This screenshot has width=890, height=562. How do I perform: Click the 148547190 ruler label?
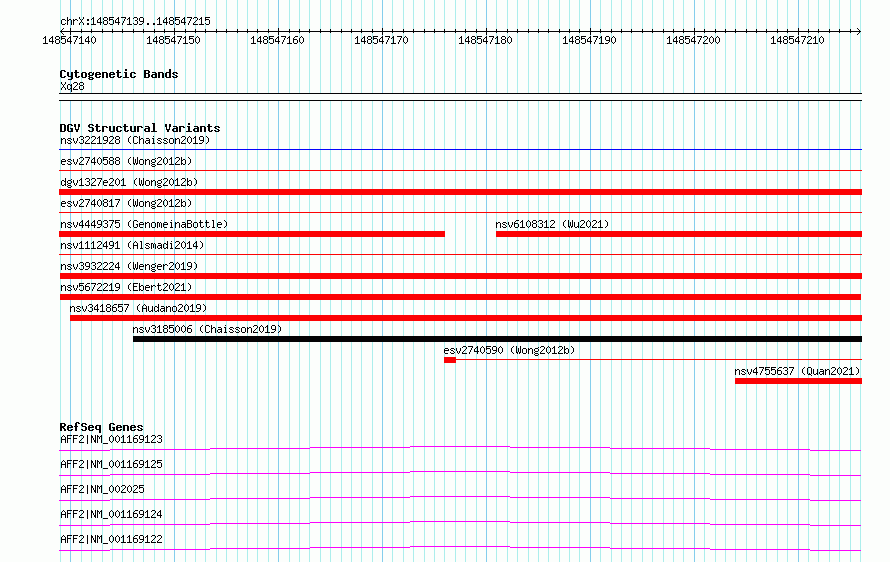coord(589,40)
